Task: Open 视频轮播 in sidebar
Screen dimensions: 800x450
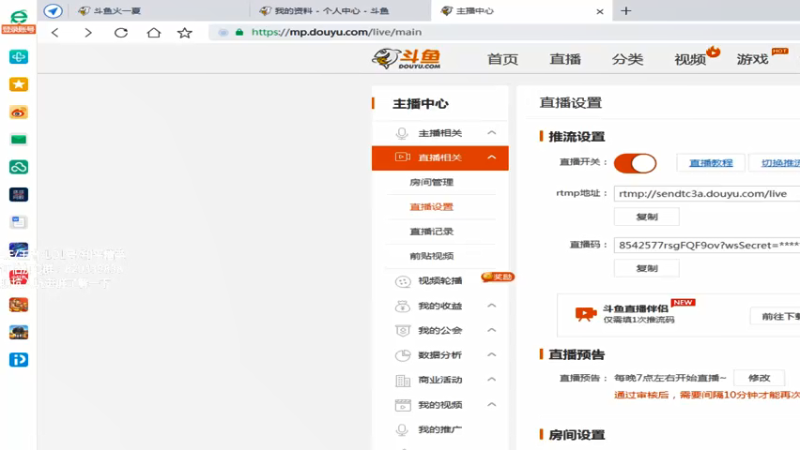Action: pos(440,281)
